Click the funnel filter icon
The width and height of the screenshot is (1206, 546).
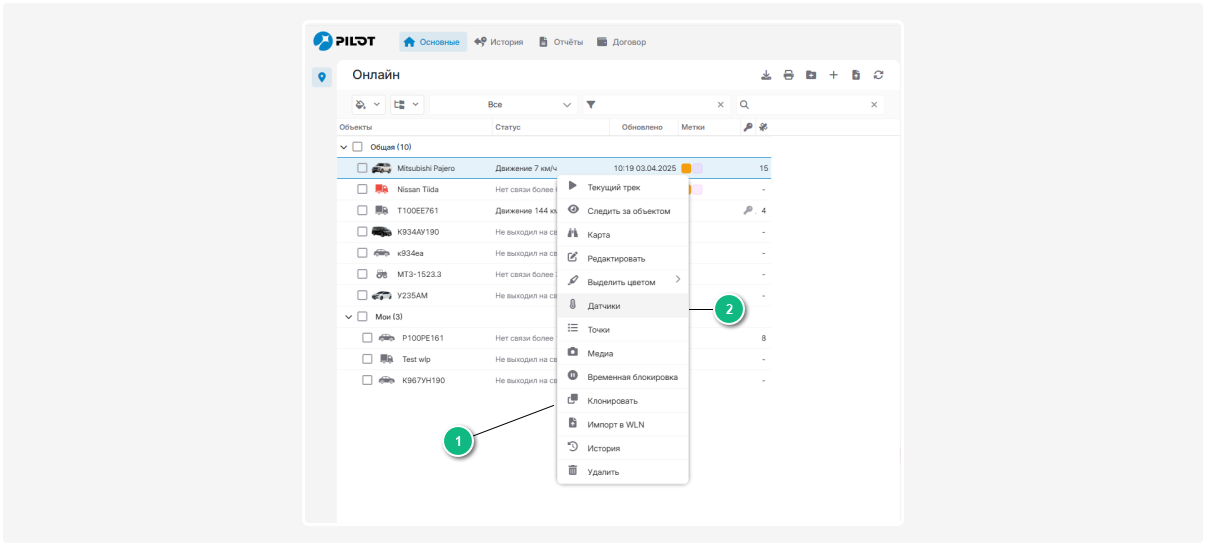tap(591, 104)
